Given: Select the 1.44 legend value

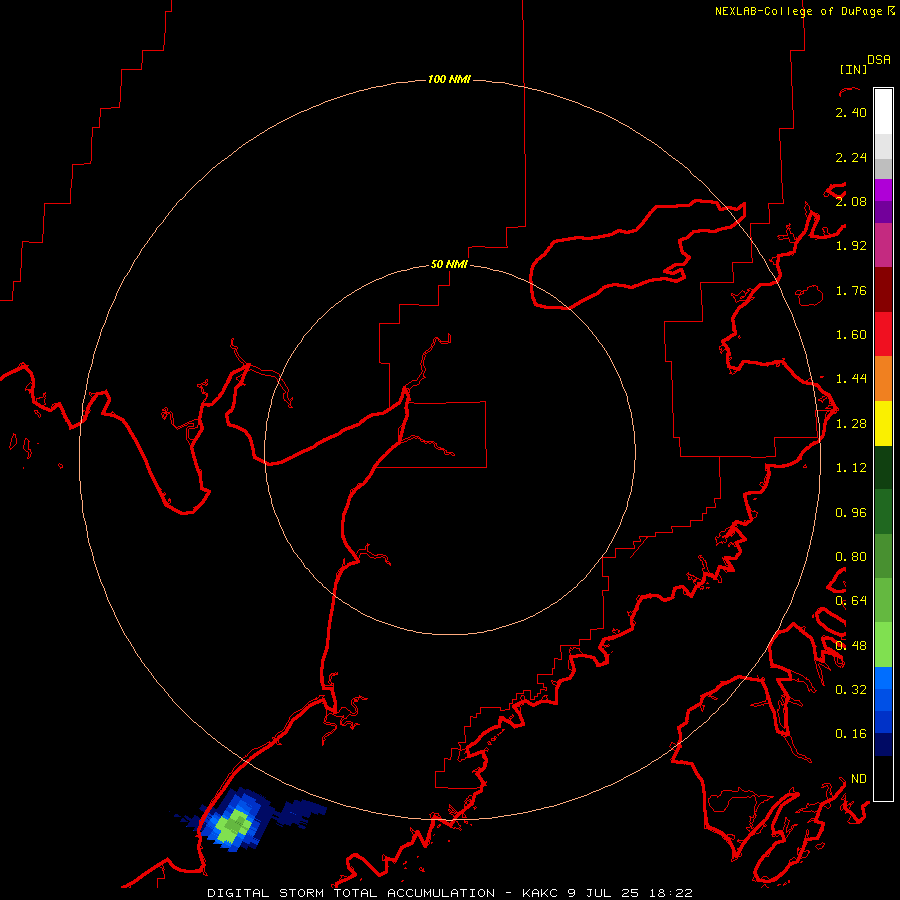Looking at the screenshot, I should [x=851, y=378].
